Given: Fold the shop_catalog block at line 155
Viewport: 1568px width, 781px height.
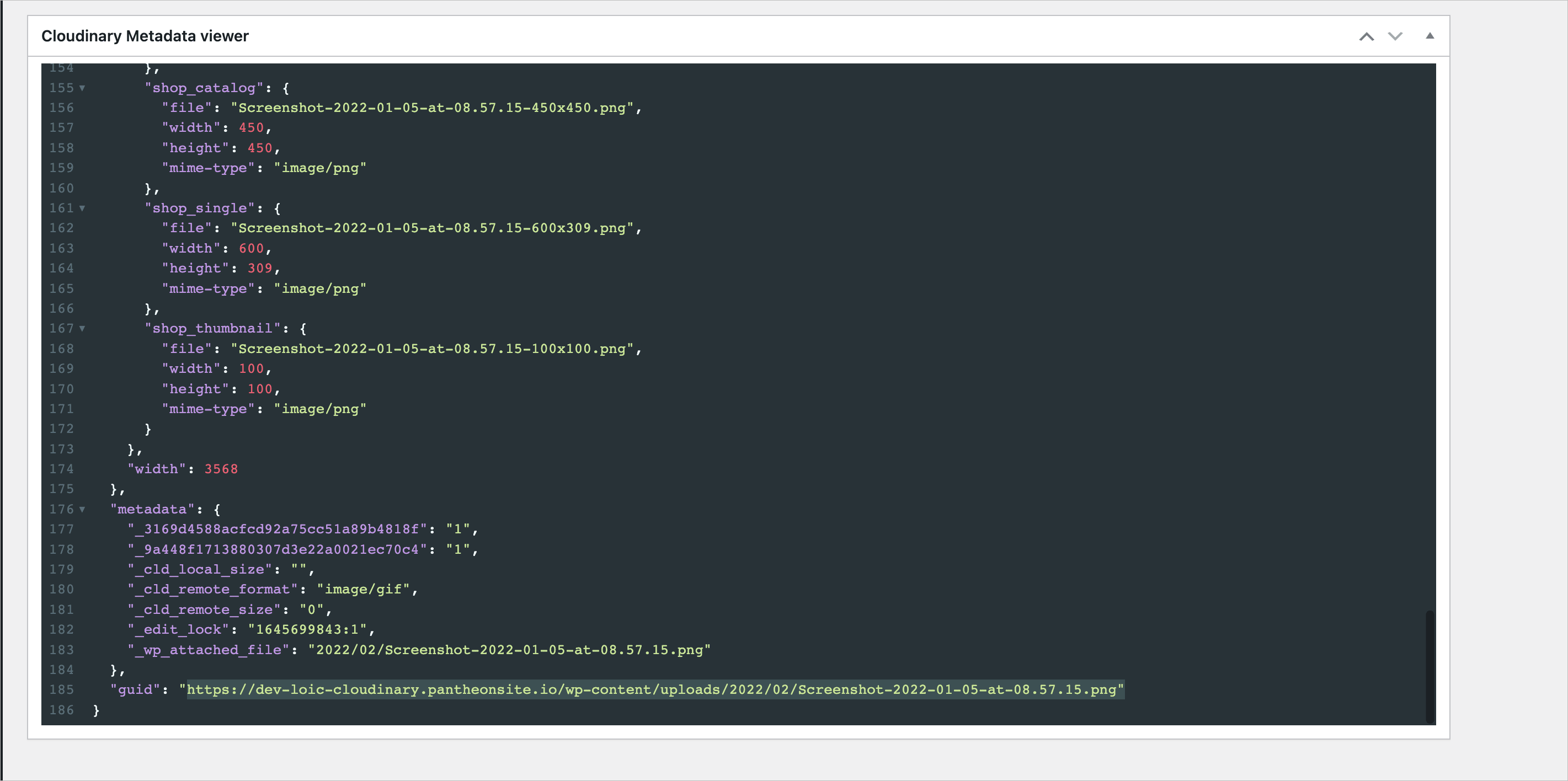Looking at the screenshot, I should [82, 88].
